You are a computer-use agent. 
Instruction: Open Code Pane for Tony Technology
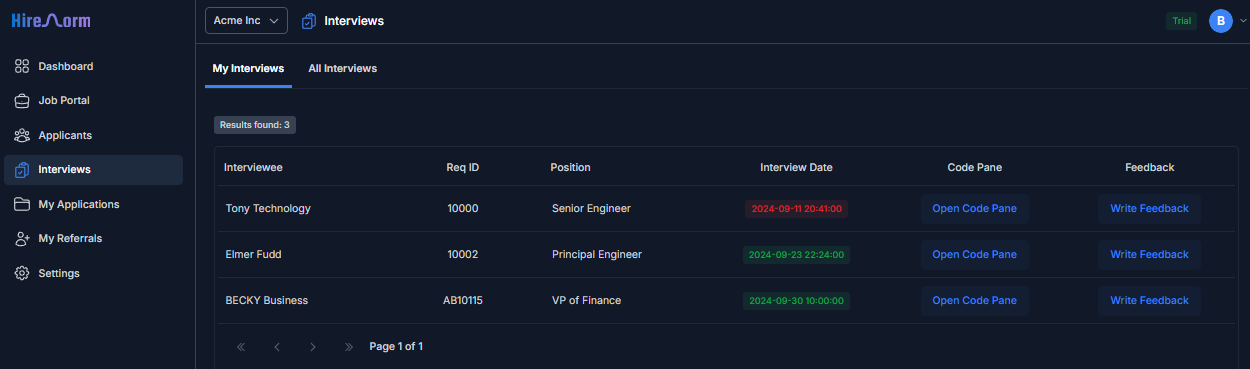[974, 209]
